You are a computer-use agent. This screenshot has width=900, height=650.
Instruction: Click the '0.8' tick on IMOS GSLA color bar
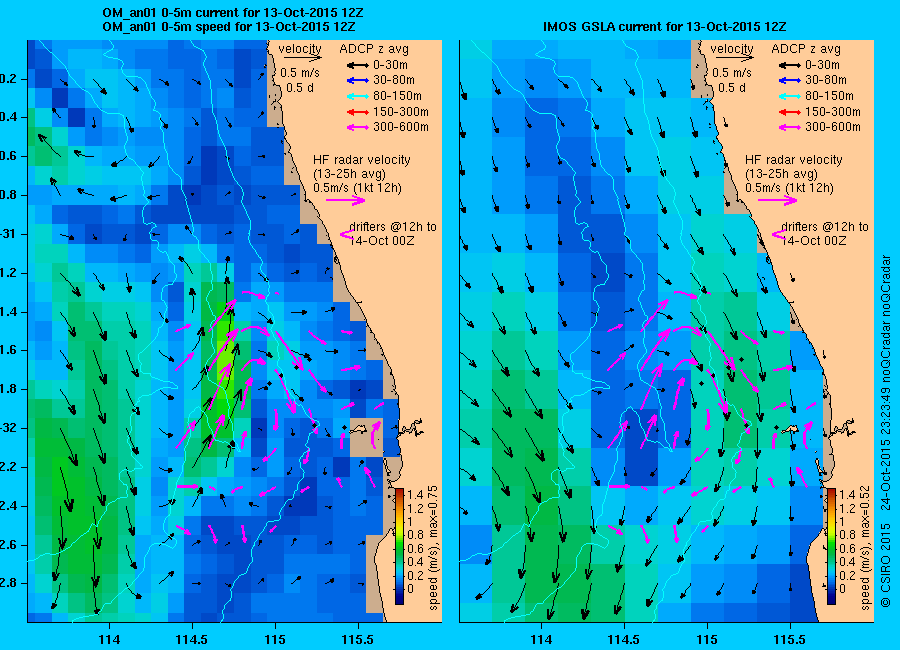pyautogui.click(x=847, y=535)
